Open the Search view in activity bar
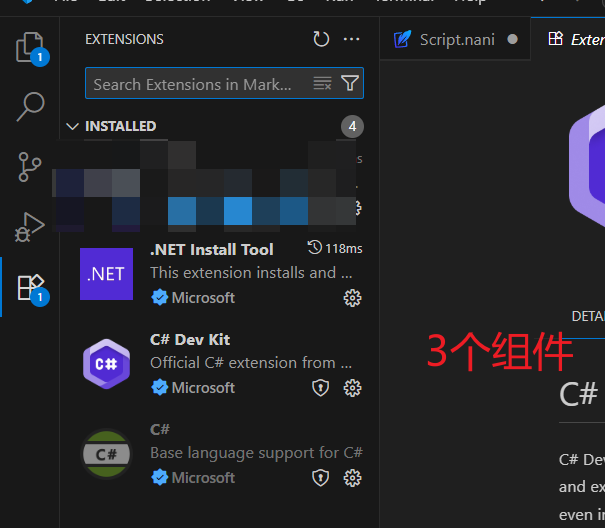Image resolution: width=605 pixels, height=528 pixels. coord(30,107)
